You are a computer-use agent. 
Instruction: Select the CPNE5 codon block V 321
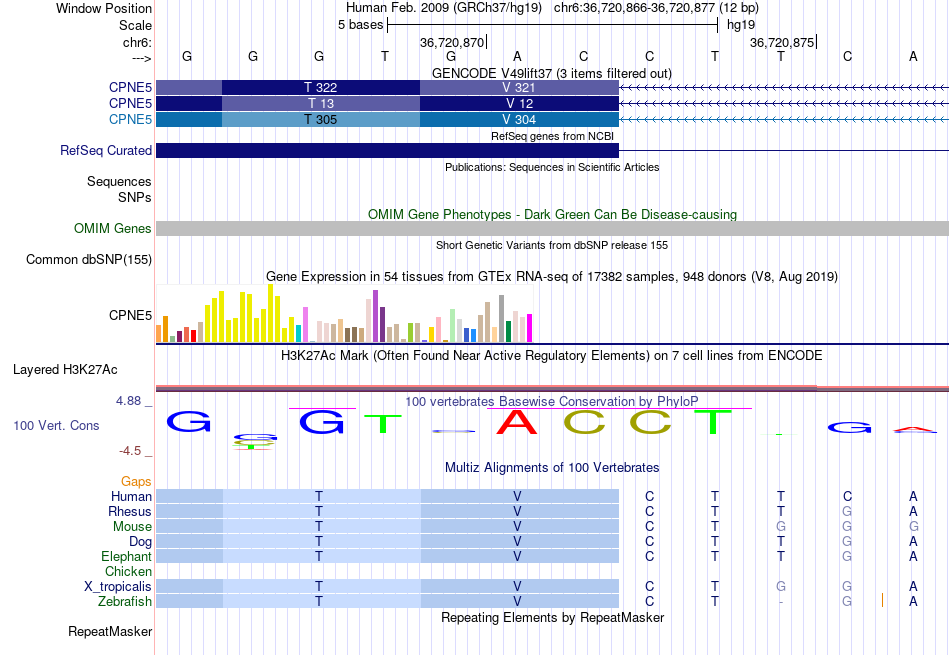[519, 87]
